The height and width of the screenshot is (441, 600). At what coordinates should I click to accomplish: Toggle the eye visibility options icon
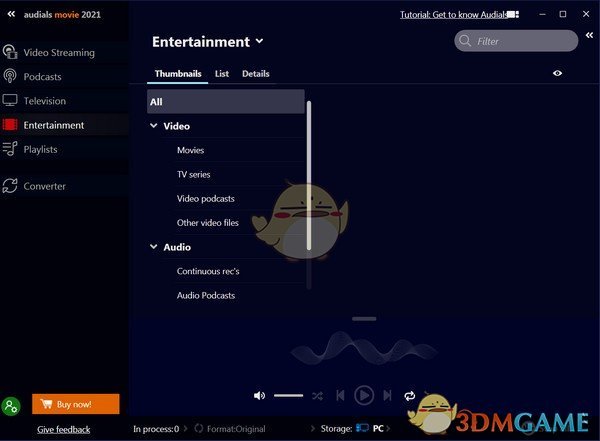[x=558, y=73]
